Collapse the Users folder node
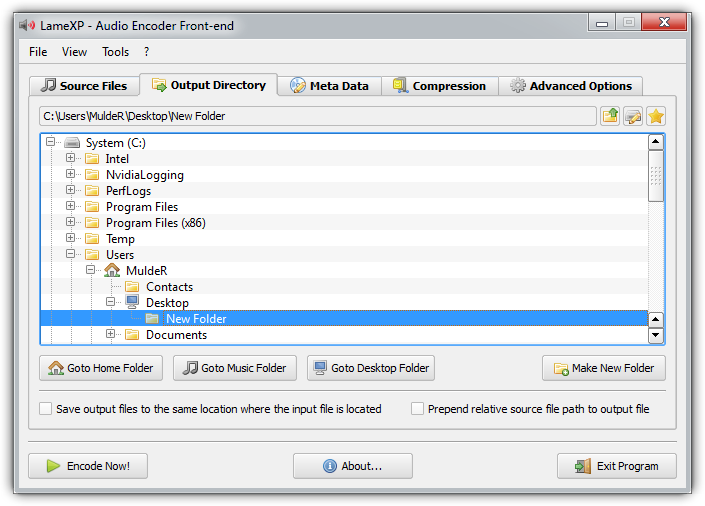This screenshot has height=506, width=705. pyautogui.click(x=71, y=254)
